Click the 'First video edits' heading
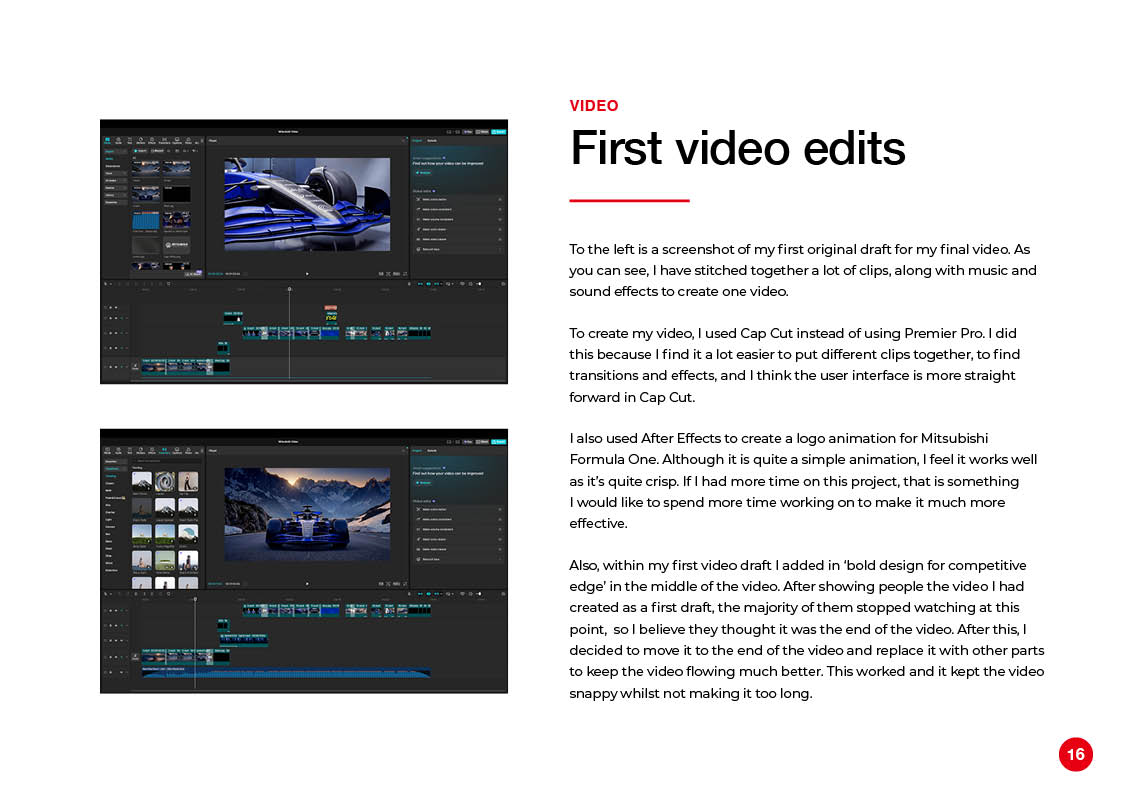This screenshot has height=794, width=1123. 738,148
